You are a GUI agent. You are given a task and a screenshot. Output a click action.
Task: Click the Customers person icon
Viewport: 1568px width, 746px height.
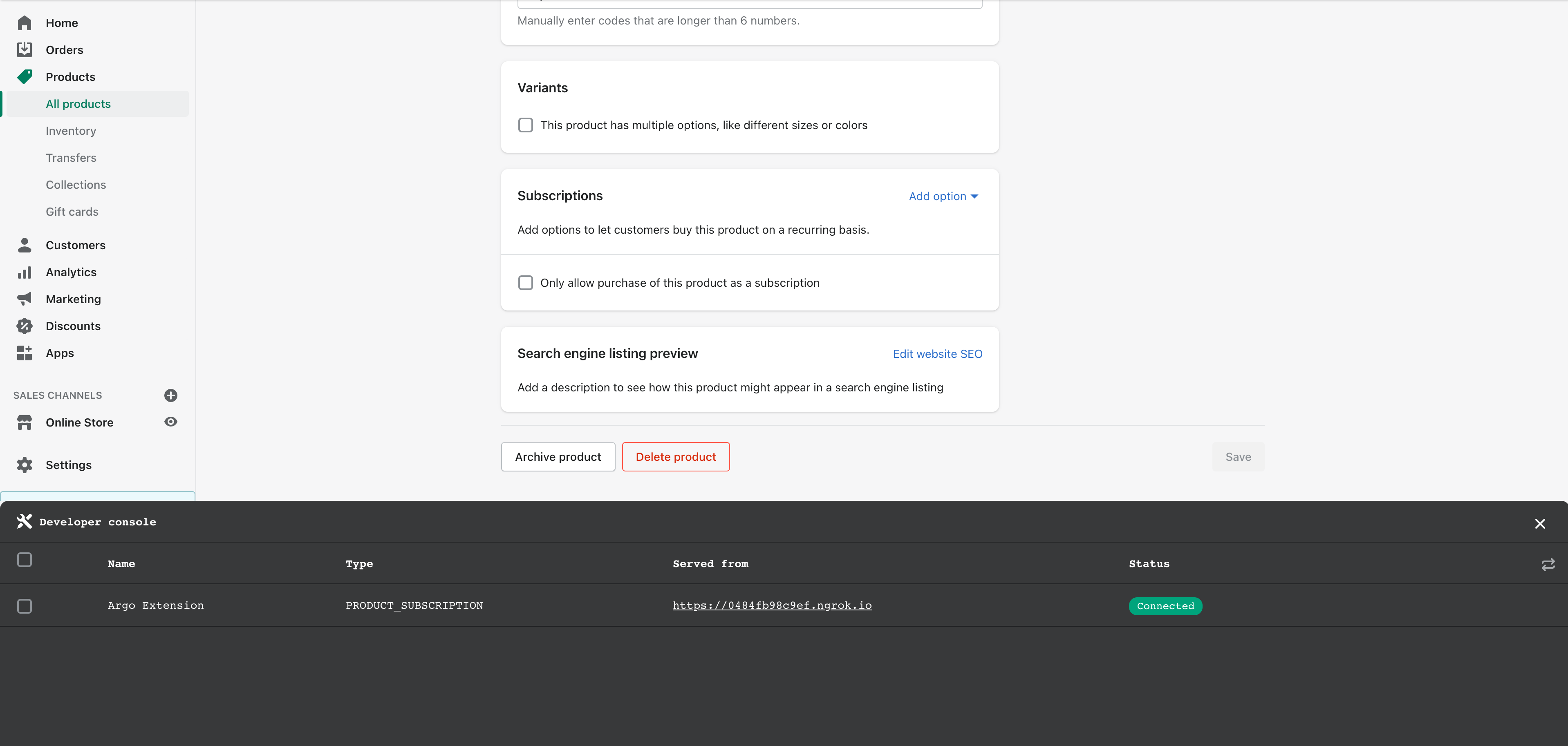click(x=25, y=245)
